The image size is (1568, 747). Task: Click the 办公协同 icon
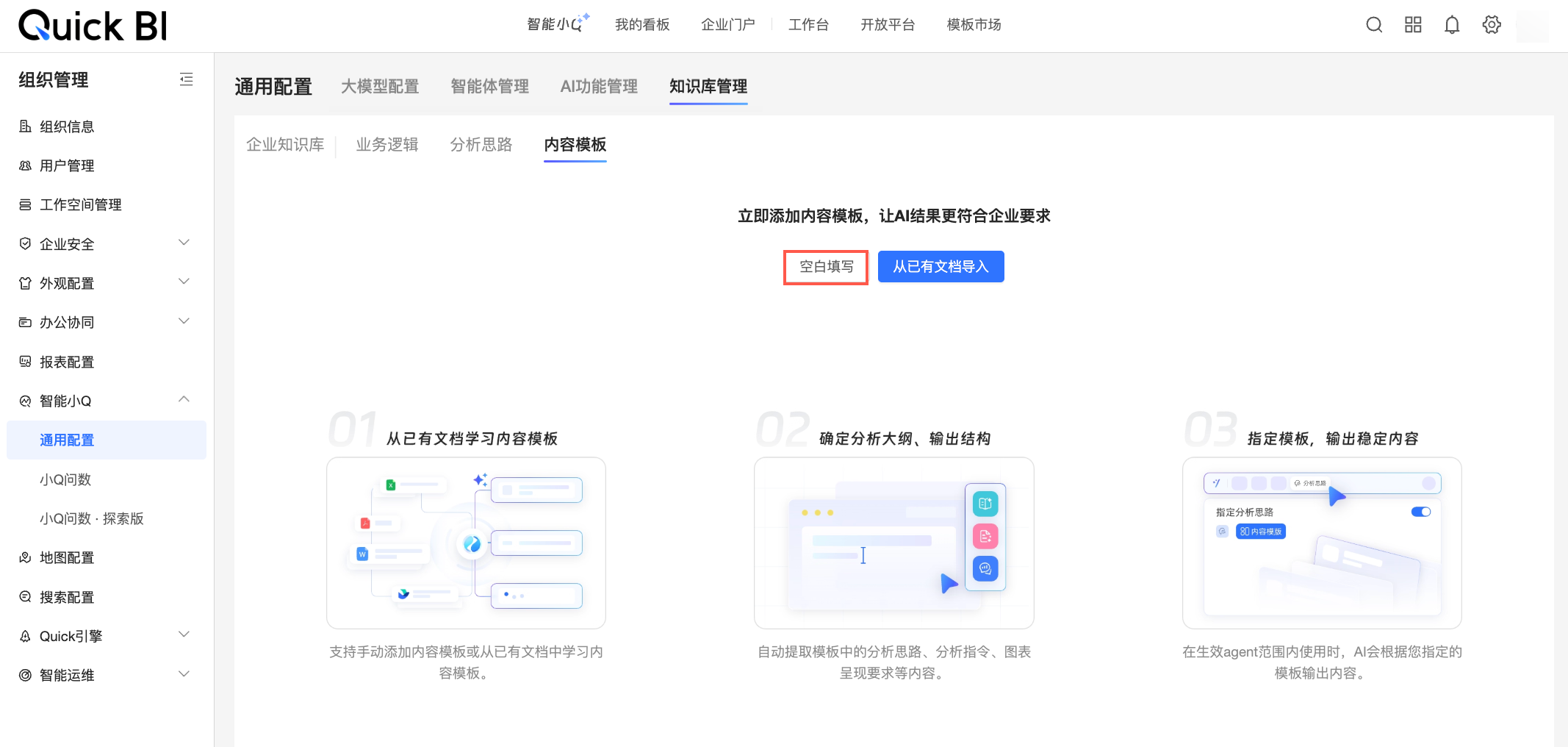click(25, 322)
